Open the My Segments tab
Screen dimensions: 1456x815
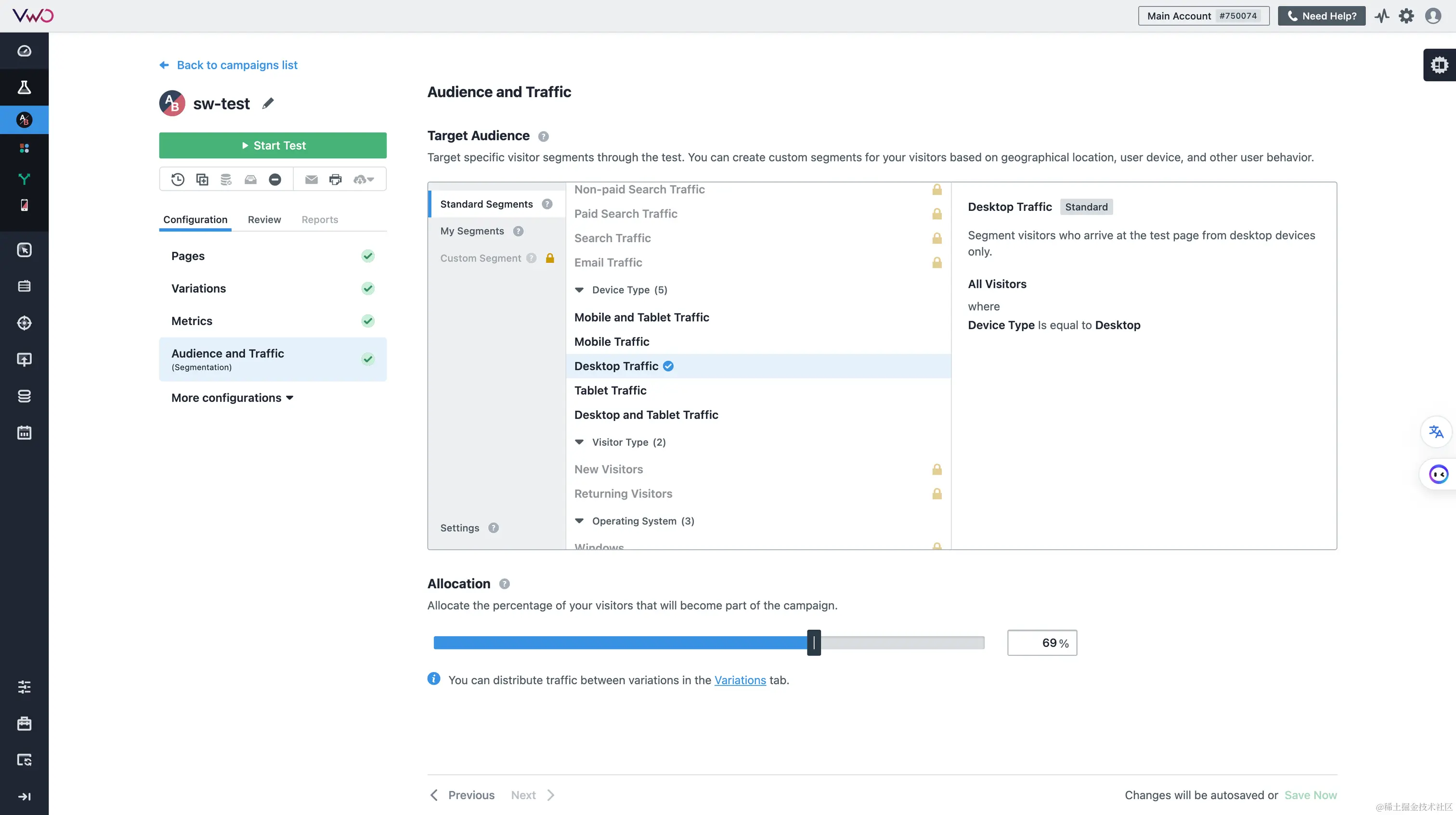coord(472,231)
